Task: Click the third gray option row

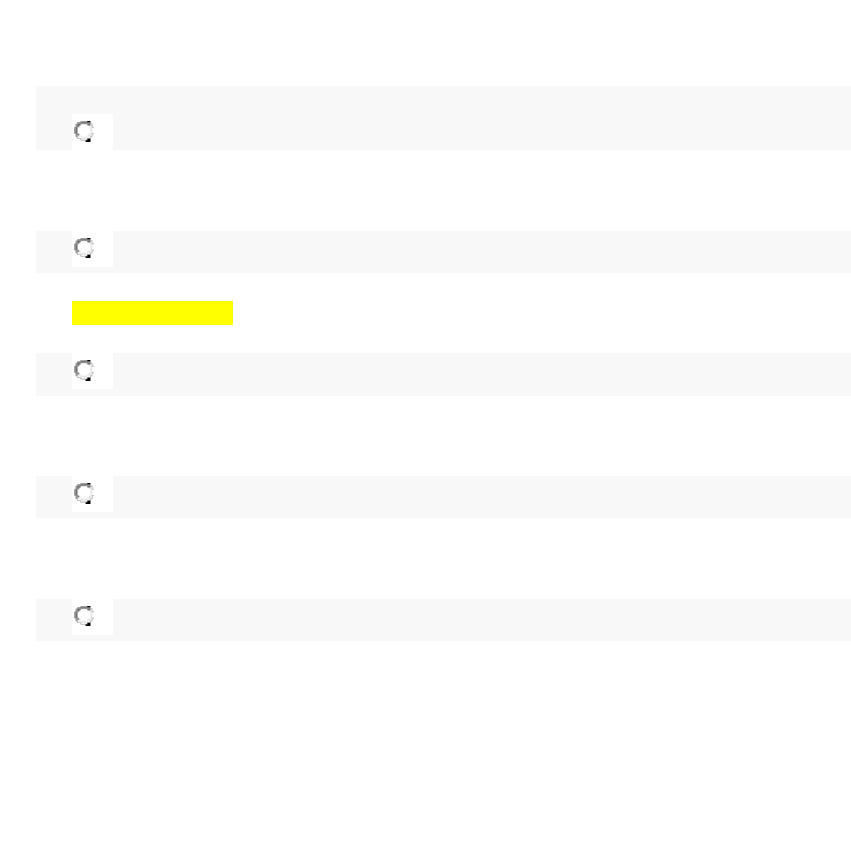Action: (x=443, y=374)
